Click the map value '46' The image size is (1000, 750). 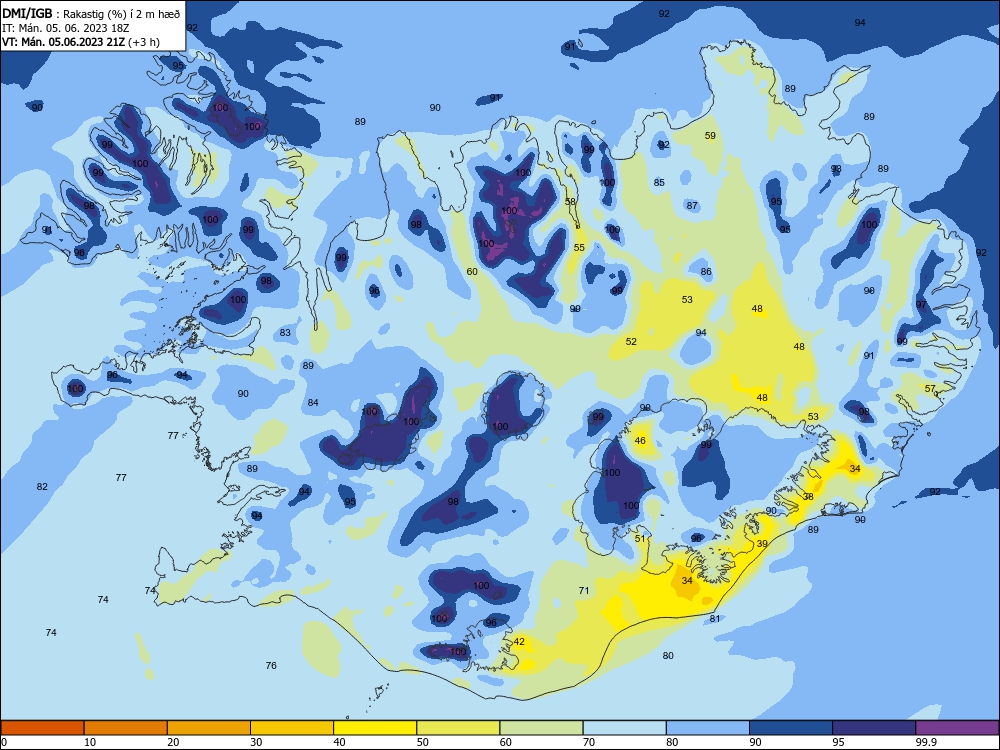[x=640, y=440]
